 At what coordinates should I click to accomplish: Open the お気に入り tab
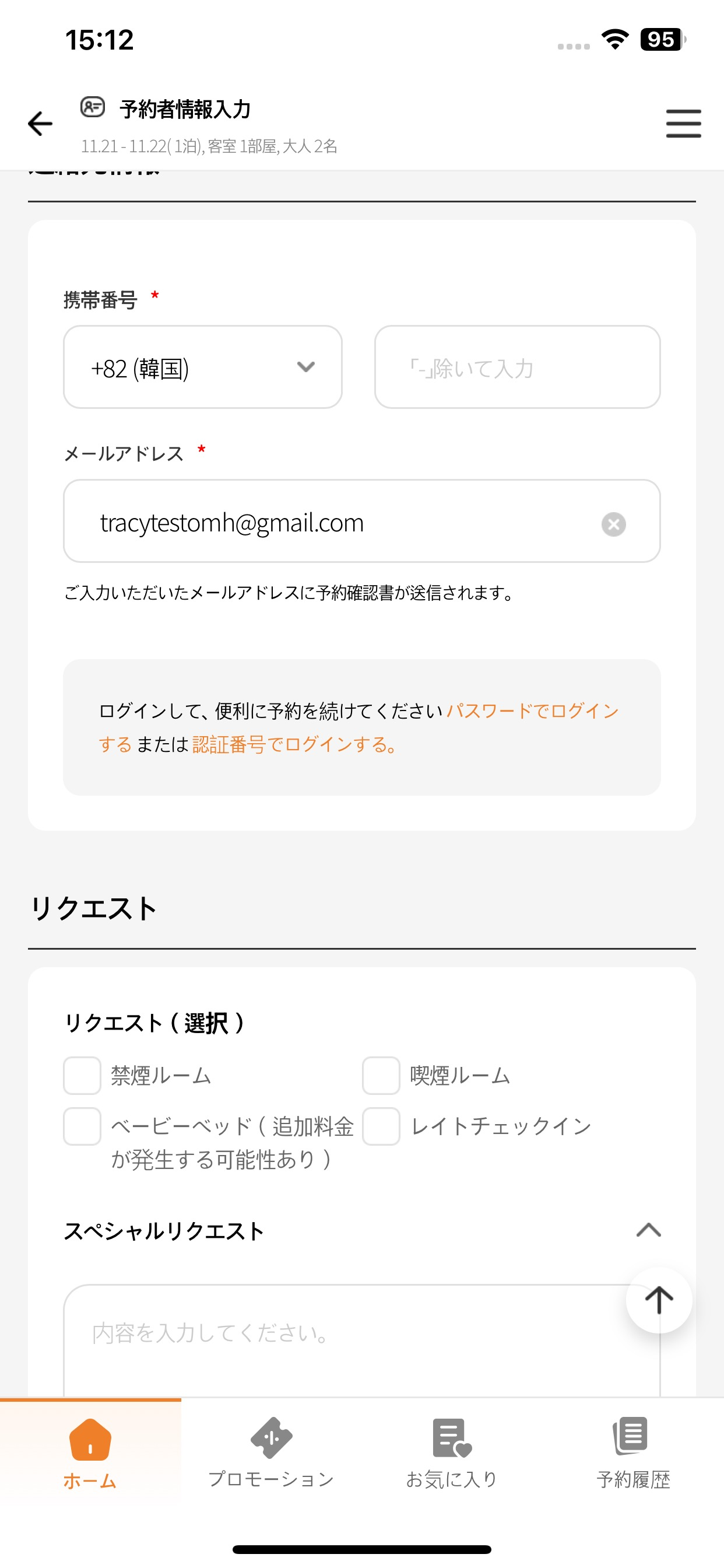[x=451, y=1479]
